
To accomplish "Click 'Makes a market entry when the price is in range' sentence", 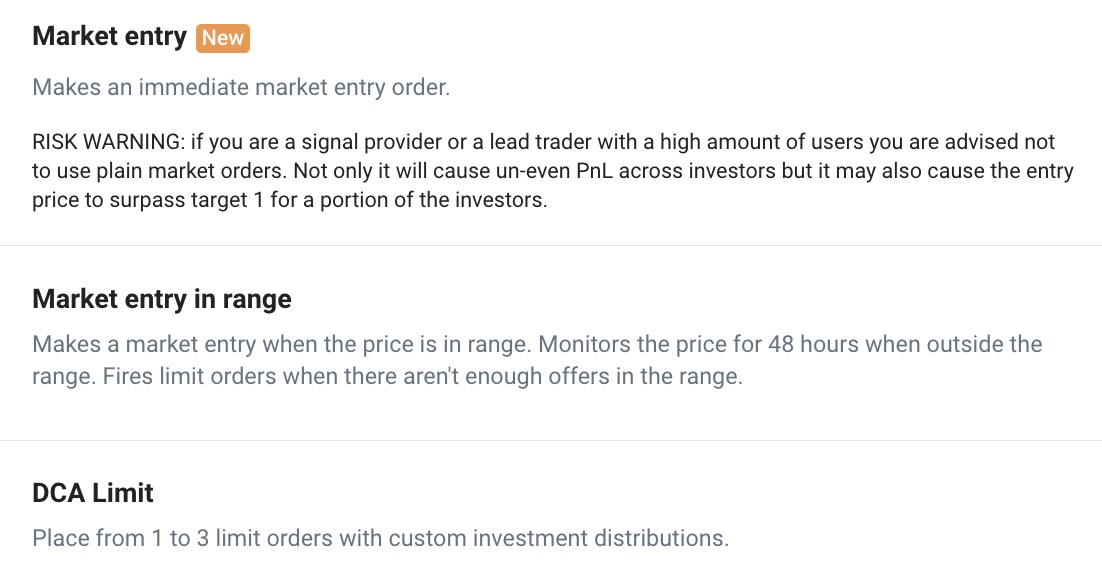I will tap(282, 345).
